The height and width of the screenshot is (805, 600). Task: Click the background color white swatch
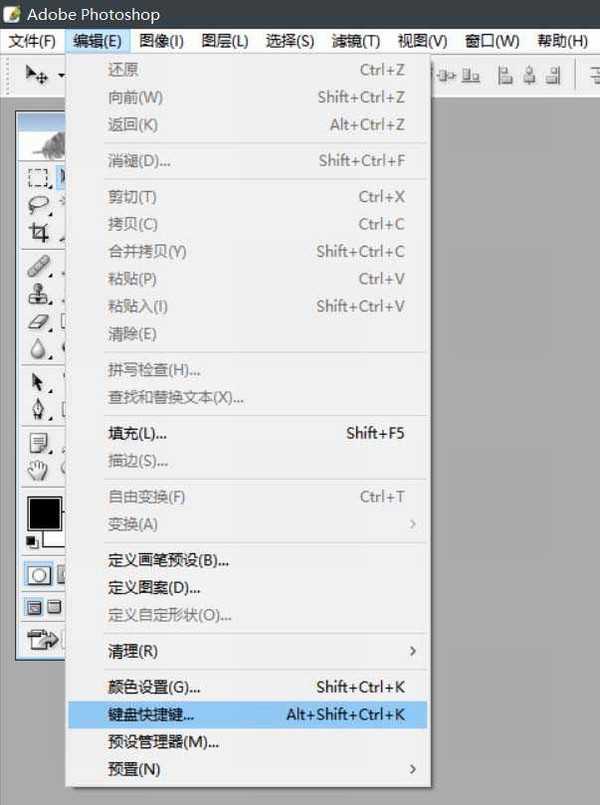coord(54,539)
